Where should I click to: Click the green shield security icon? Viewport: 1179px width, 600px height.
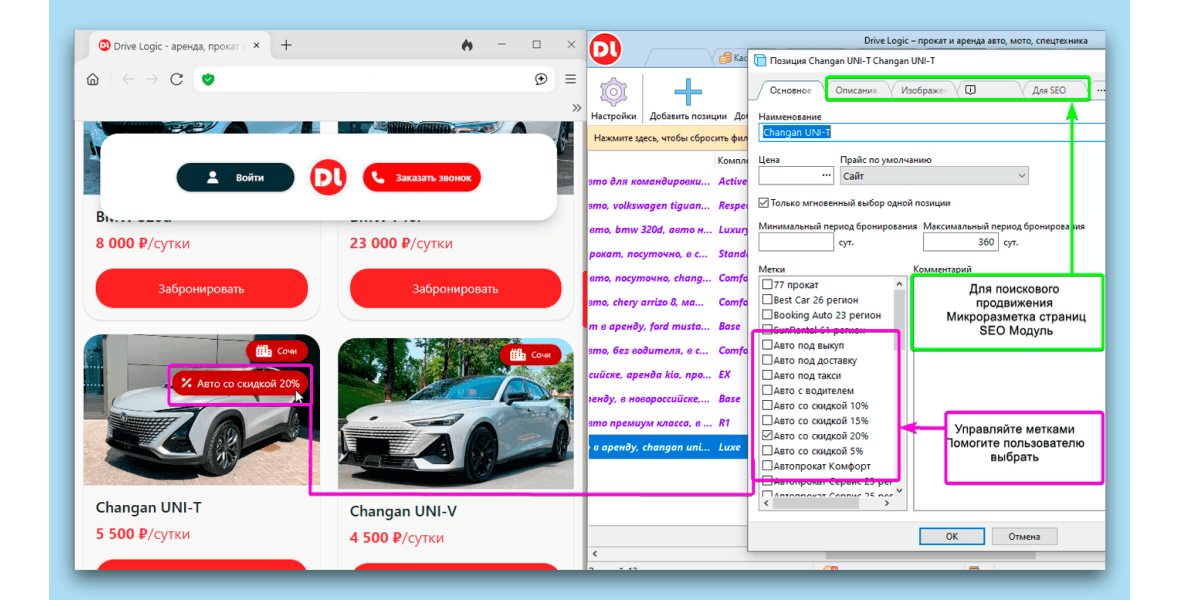click(x=208, y=79)
